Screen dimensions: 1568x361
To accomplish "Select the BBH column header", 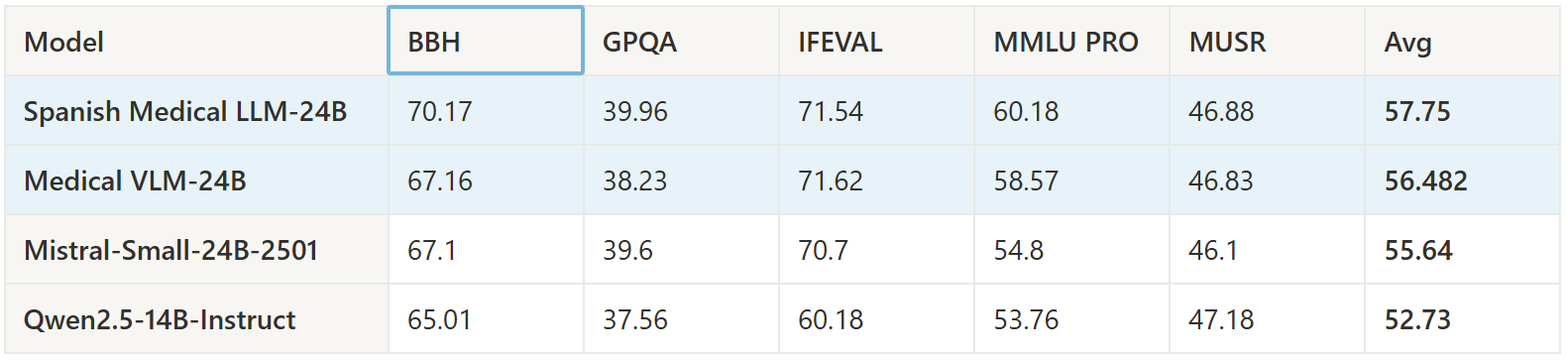I will pos(486,41).
